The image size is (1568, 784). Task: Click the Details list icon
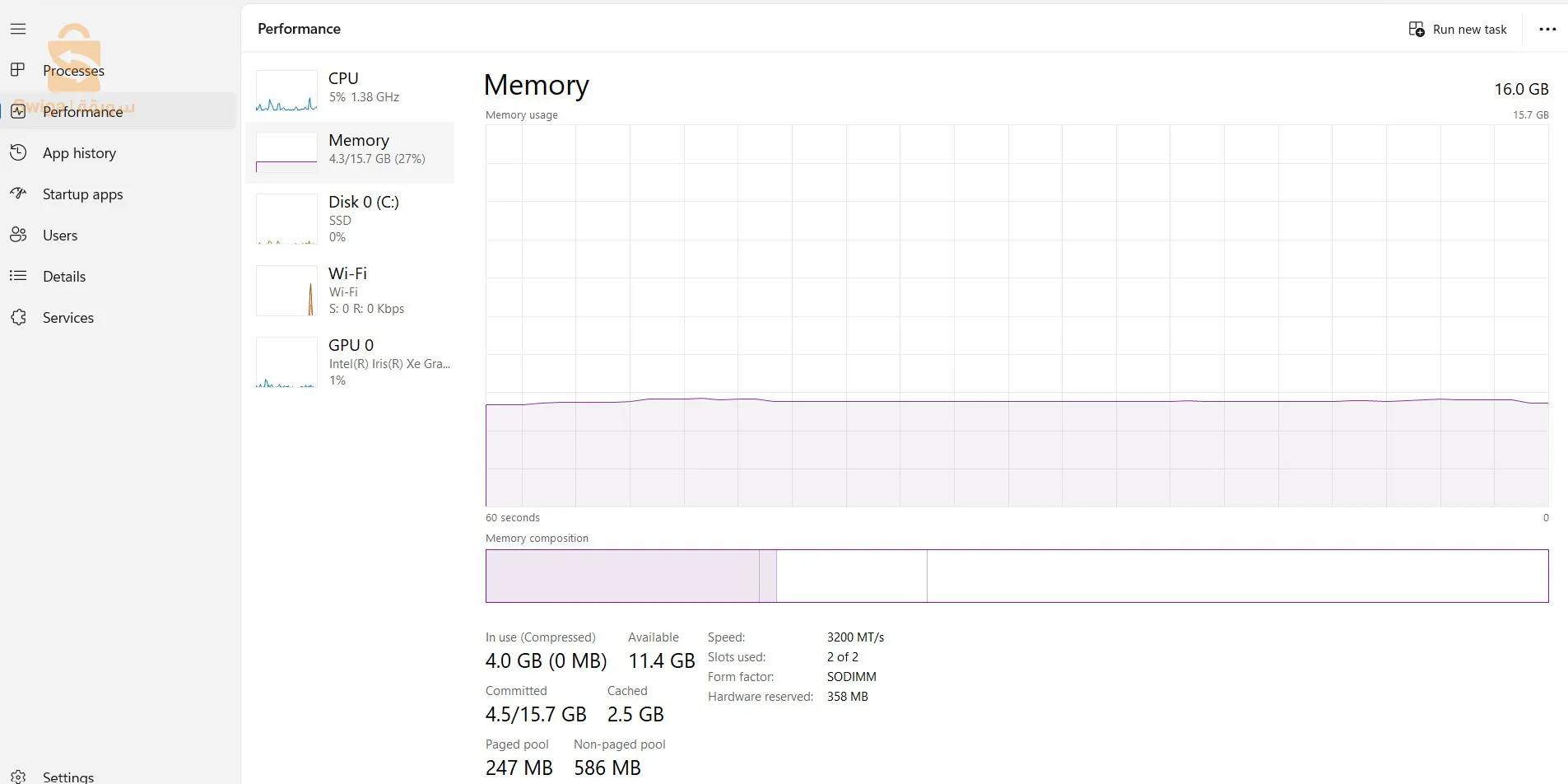point(18,276)
